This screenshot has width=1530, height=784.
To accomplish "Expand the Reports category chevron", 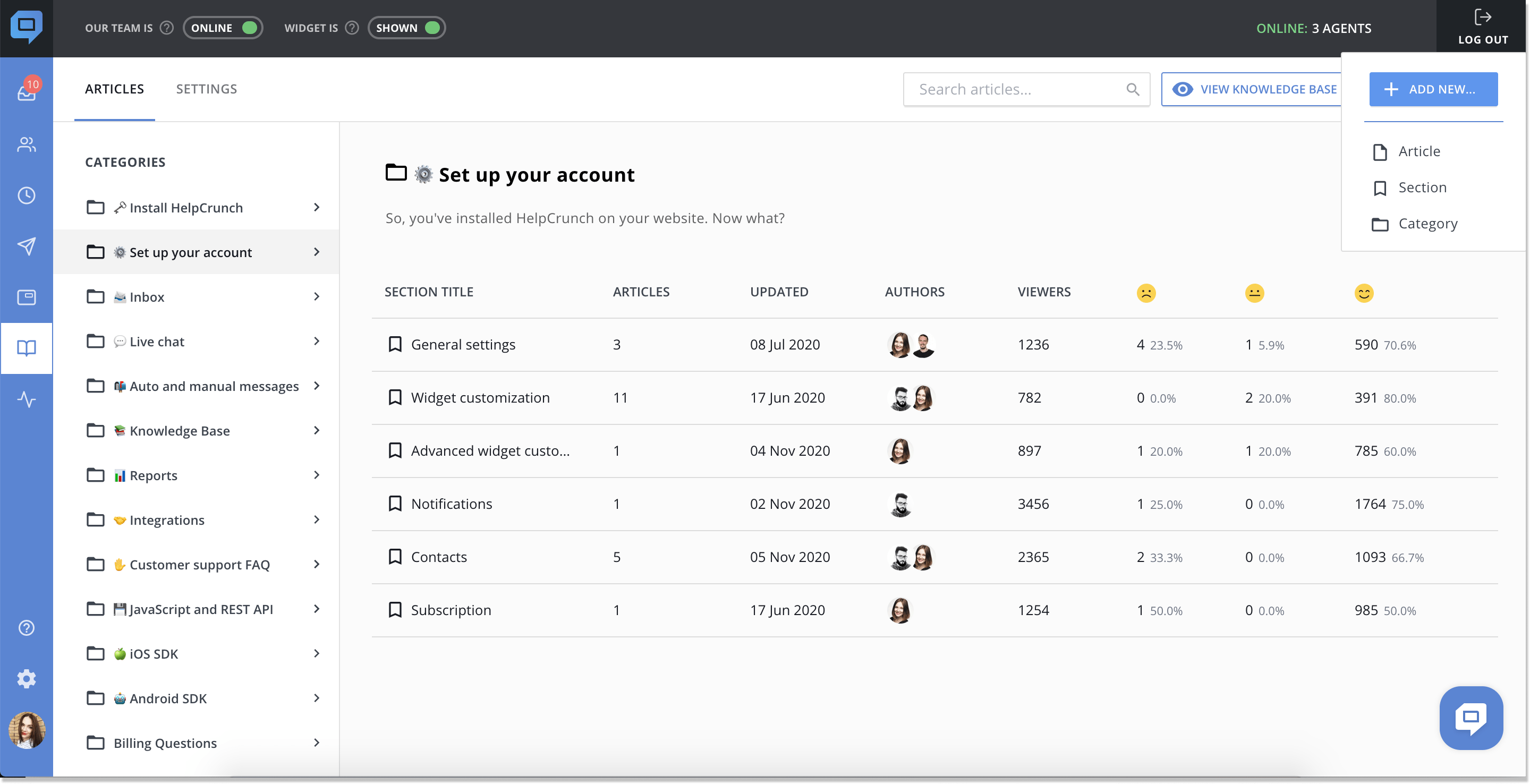I will [317, 475].
